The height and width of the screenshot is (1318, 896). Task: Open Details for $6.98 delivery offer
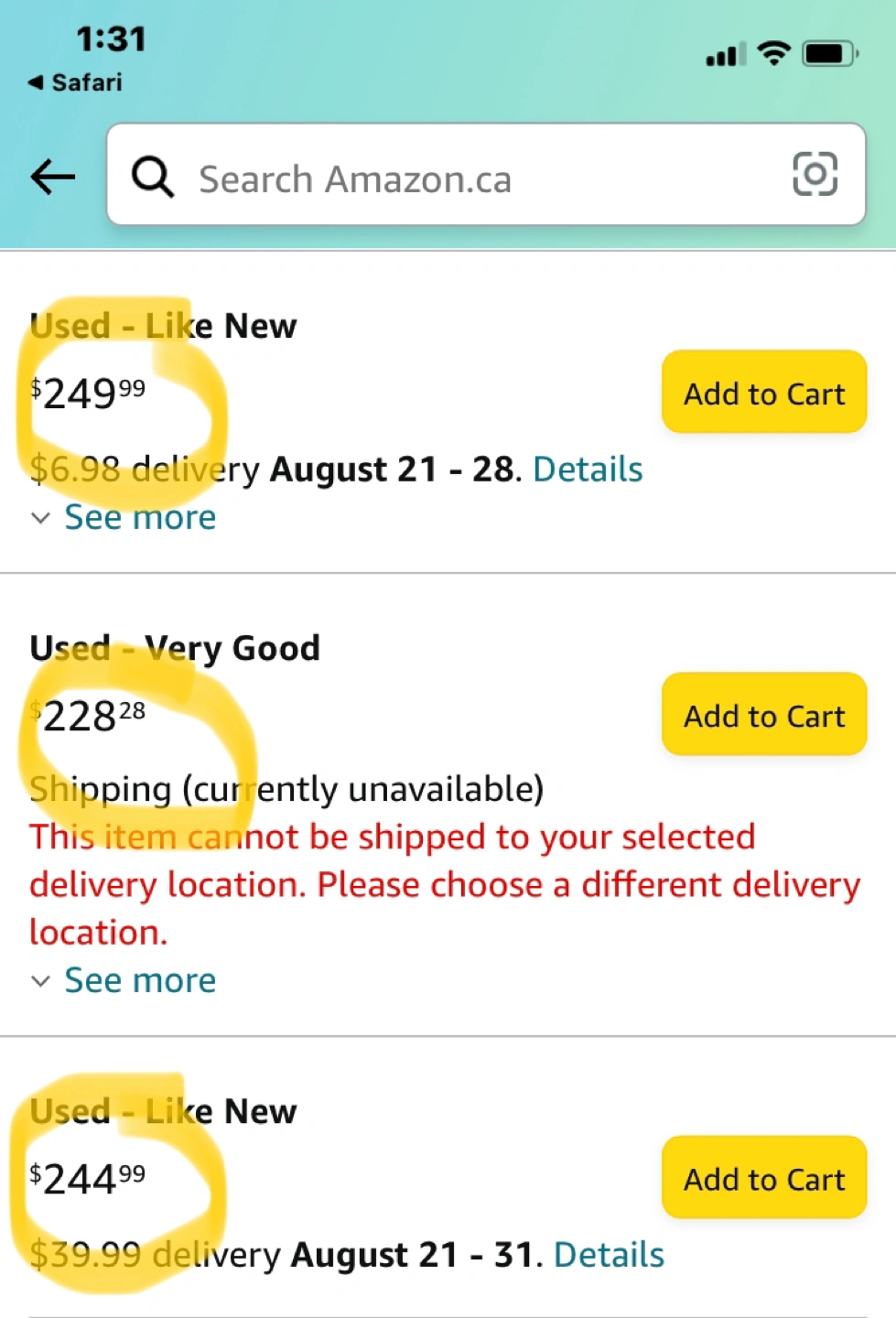coord(588,470)
